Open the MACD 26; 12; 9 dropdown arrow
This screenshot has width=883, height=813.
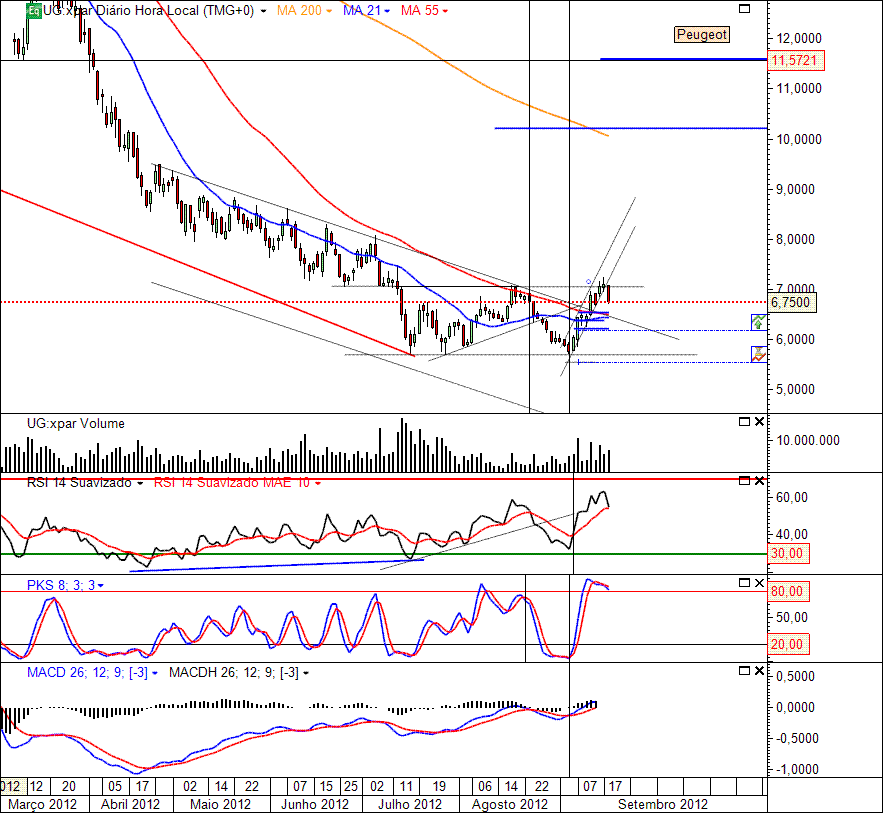tap(154, 673)
